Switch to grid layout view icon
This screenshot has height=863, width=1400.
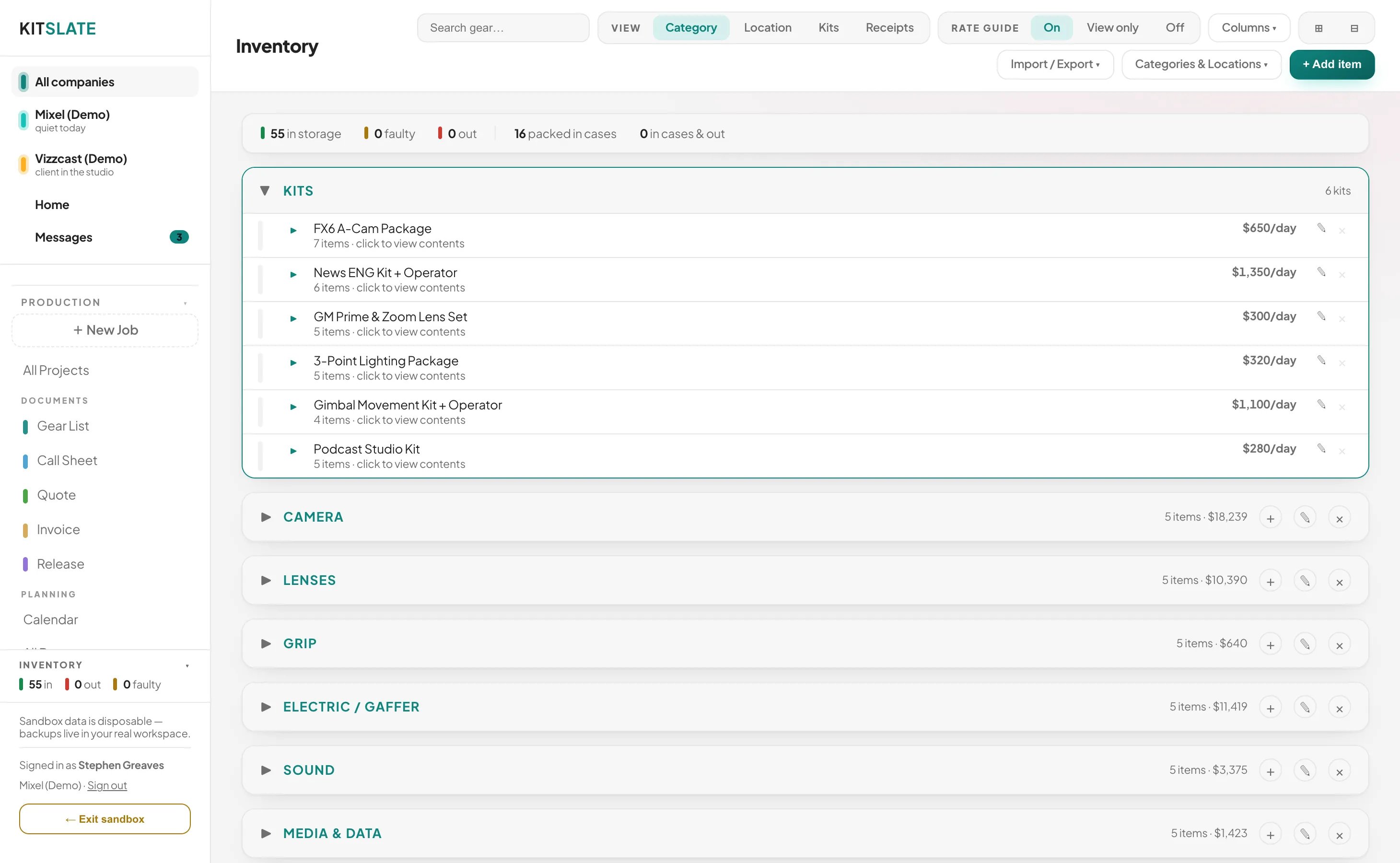(x=1318, y=28)
